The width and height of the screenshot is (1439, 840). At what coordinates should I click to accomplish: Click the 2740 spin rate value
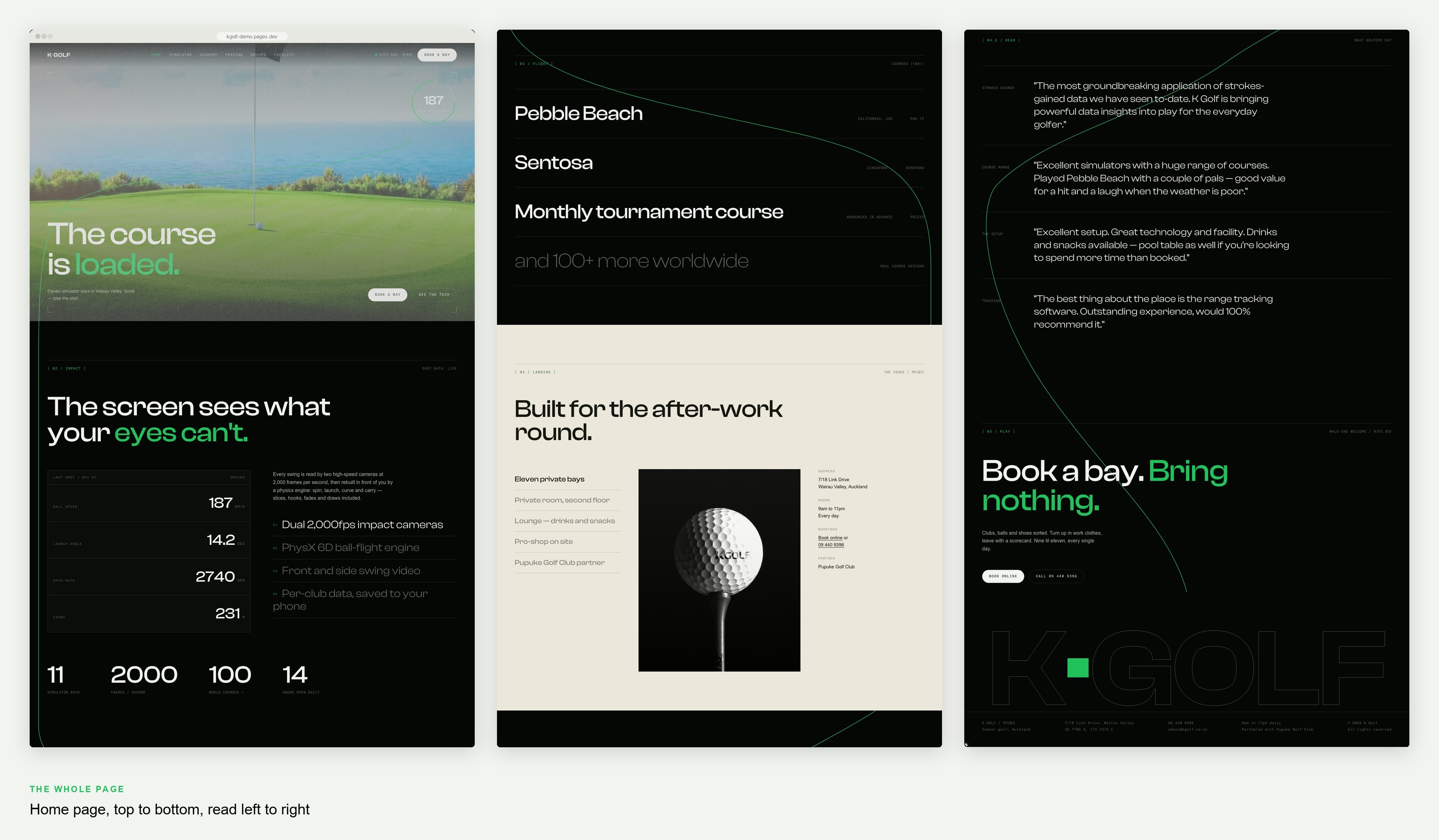tap(215, 576)
